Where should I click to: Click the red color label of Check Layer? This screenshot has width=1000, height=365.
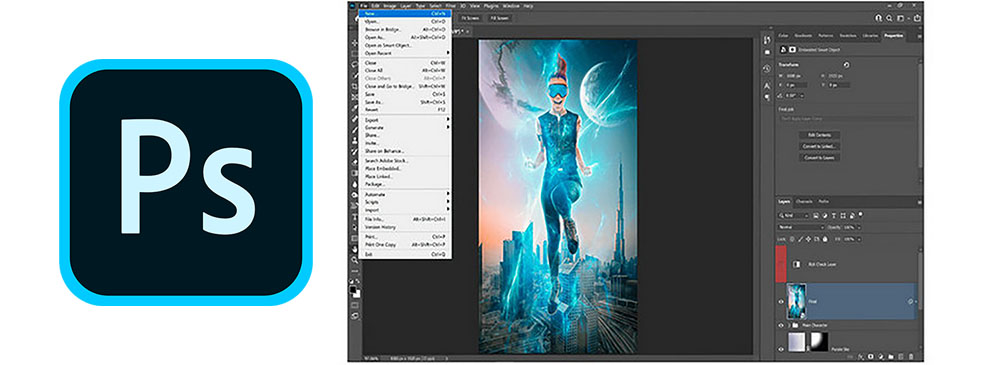(x=781, y=264)
